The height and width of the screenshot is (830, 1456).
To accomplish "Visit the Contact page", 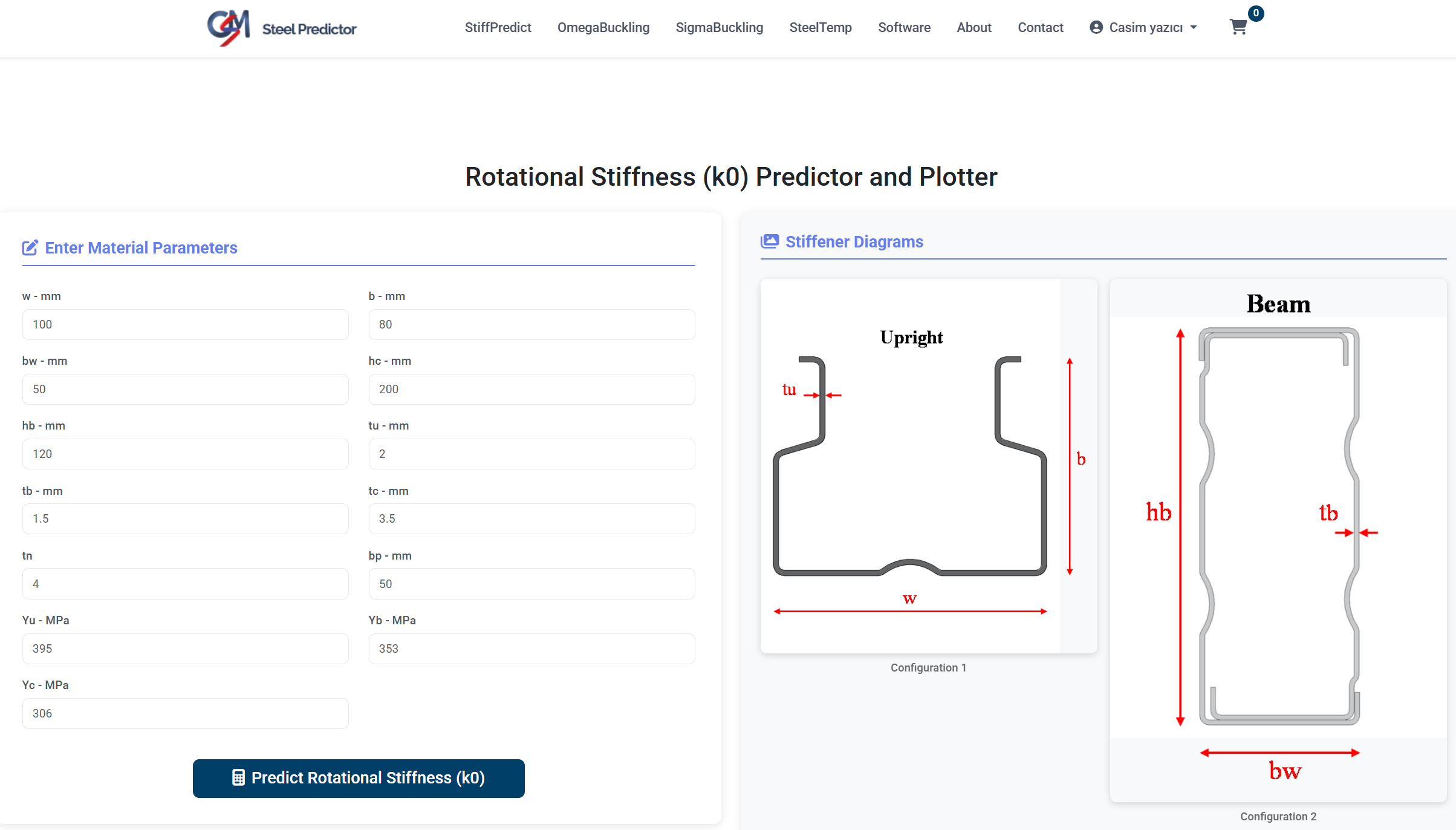I will tap(1040, 27).
